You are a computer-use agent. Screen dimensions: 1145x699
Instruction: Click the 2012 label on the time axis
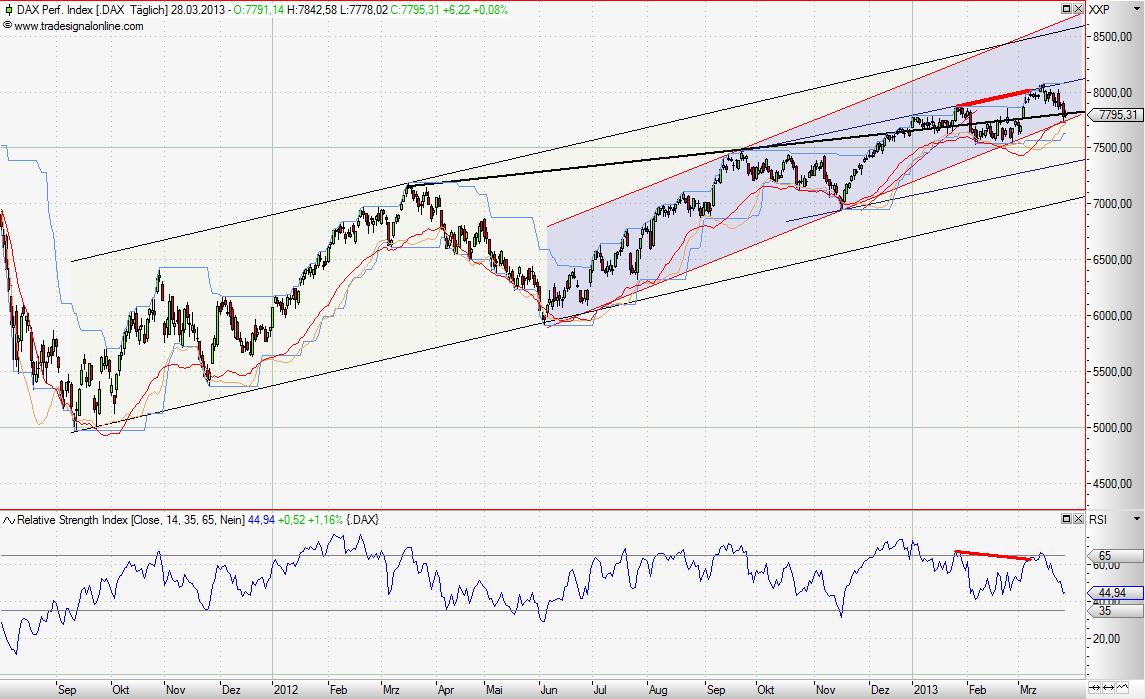point(287,689)
